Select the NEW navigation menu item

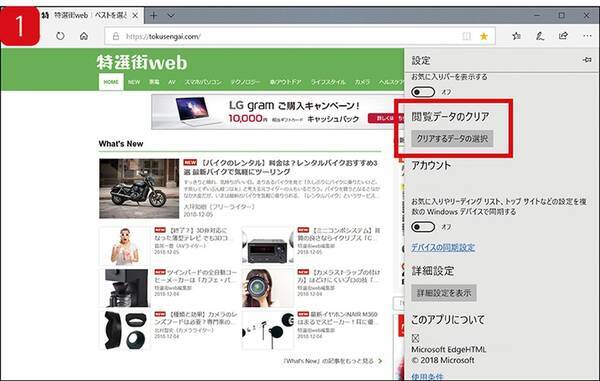click(x=134, y=82)
